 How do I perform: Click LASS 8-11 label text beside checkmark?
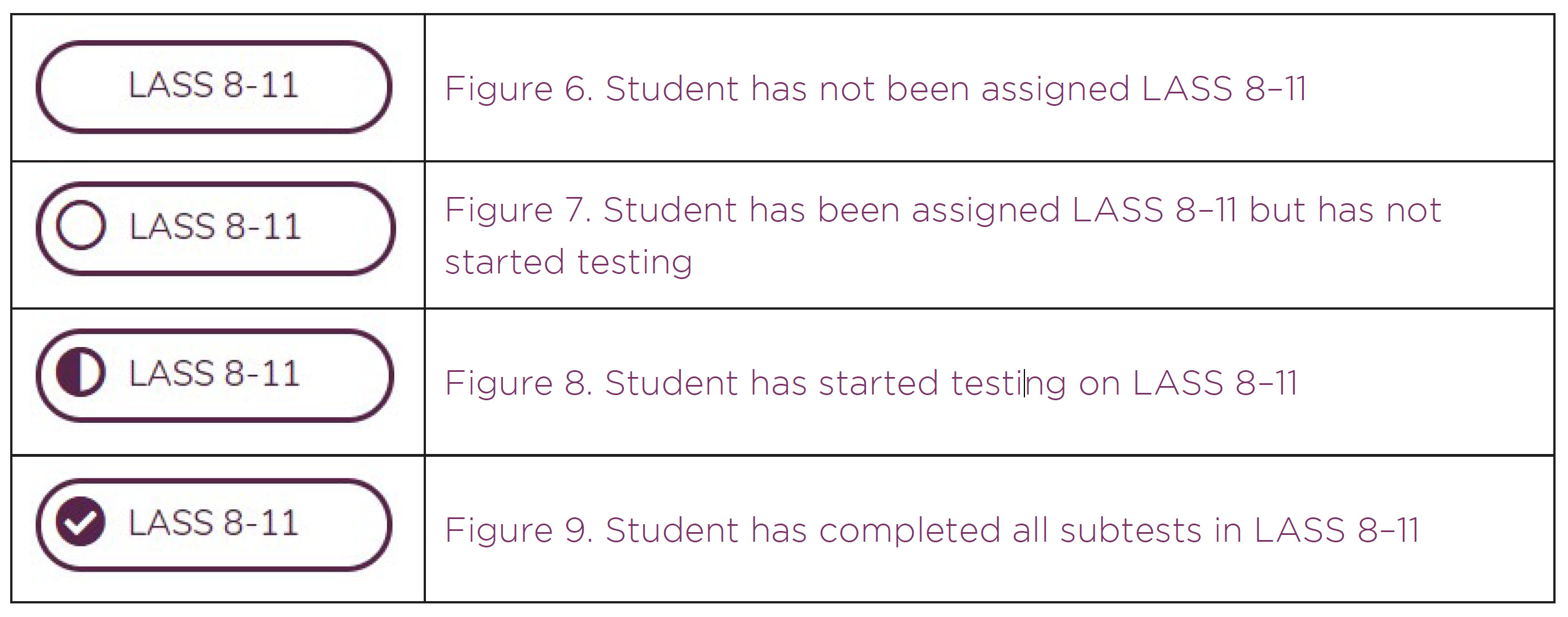pyautogui.click(x=214, y=522)
